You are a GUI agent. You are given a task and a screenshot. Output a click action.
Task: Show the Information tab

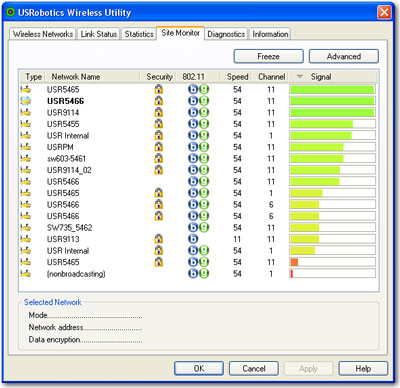tap(270, 34)
